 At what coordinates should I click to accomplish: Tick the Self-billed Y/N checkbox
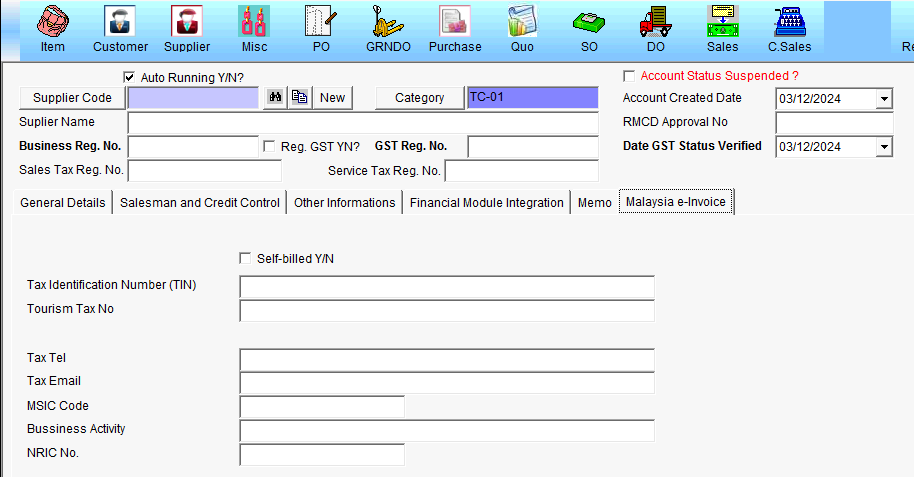click(x=246, y=259)
